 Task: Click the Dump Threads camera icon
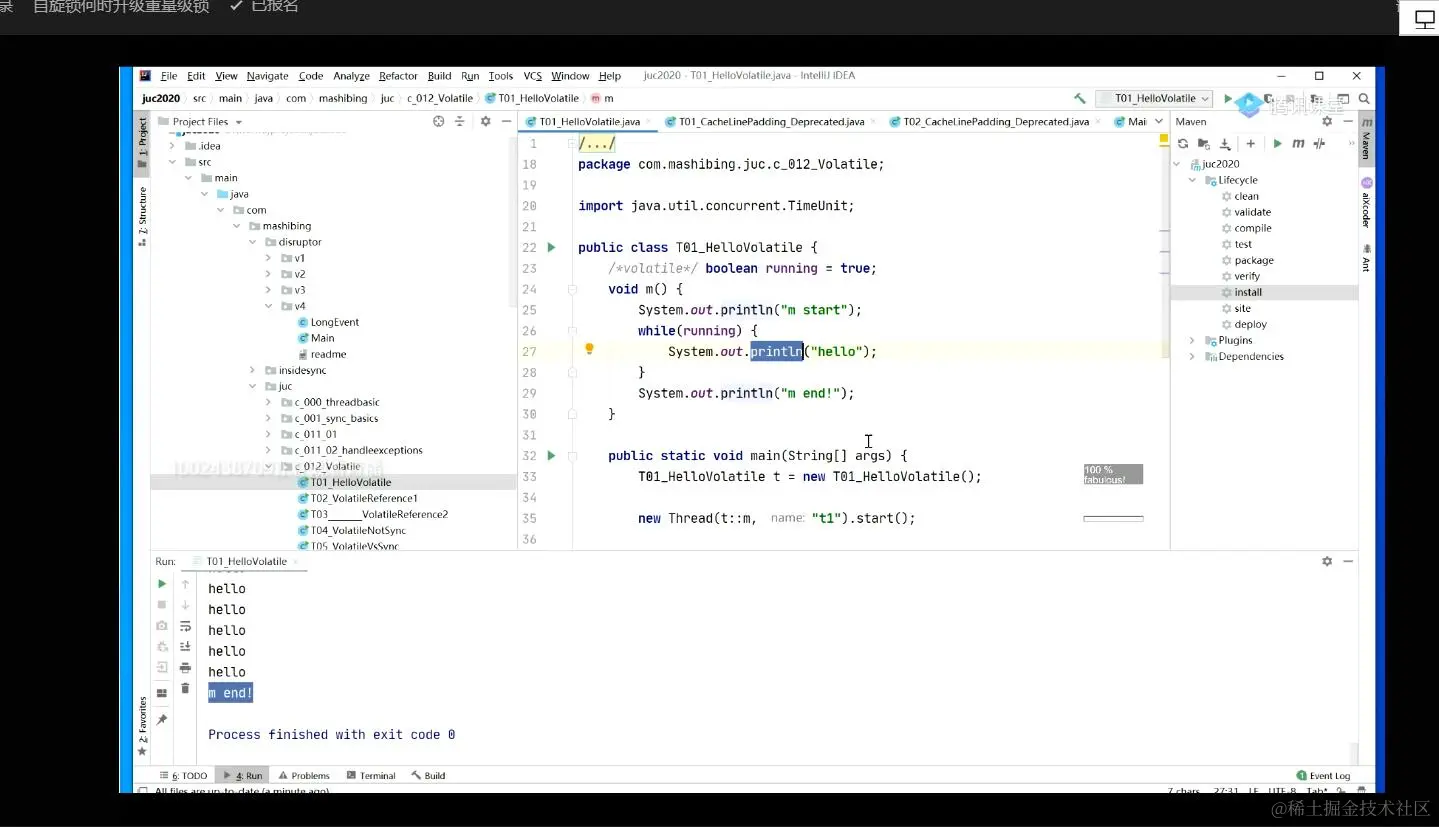tap(162, 626)
